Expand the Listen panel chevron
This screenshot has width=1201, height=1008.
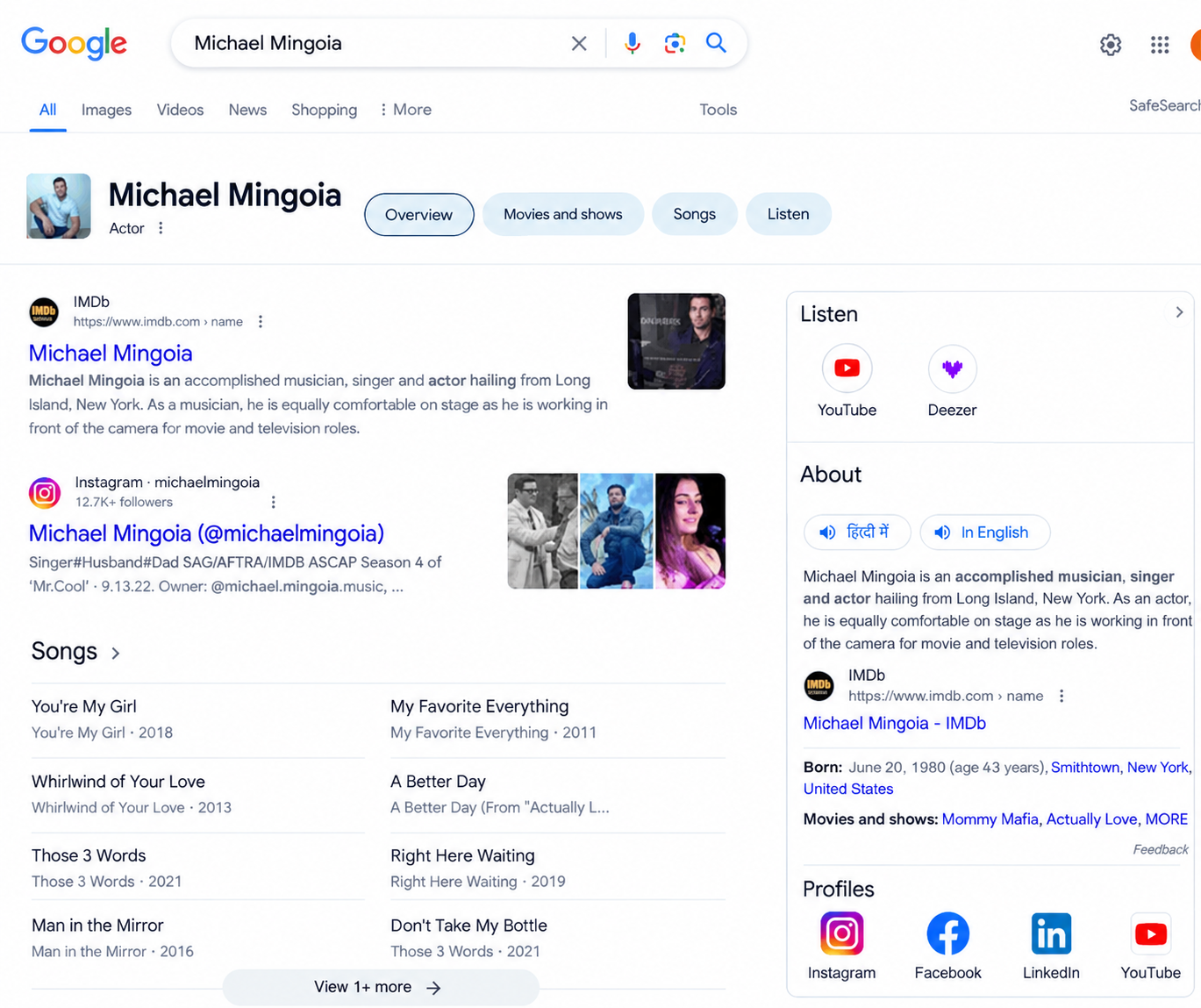(x=1179, y=312)
